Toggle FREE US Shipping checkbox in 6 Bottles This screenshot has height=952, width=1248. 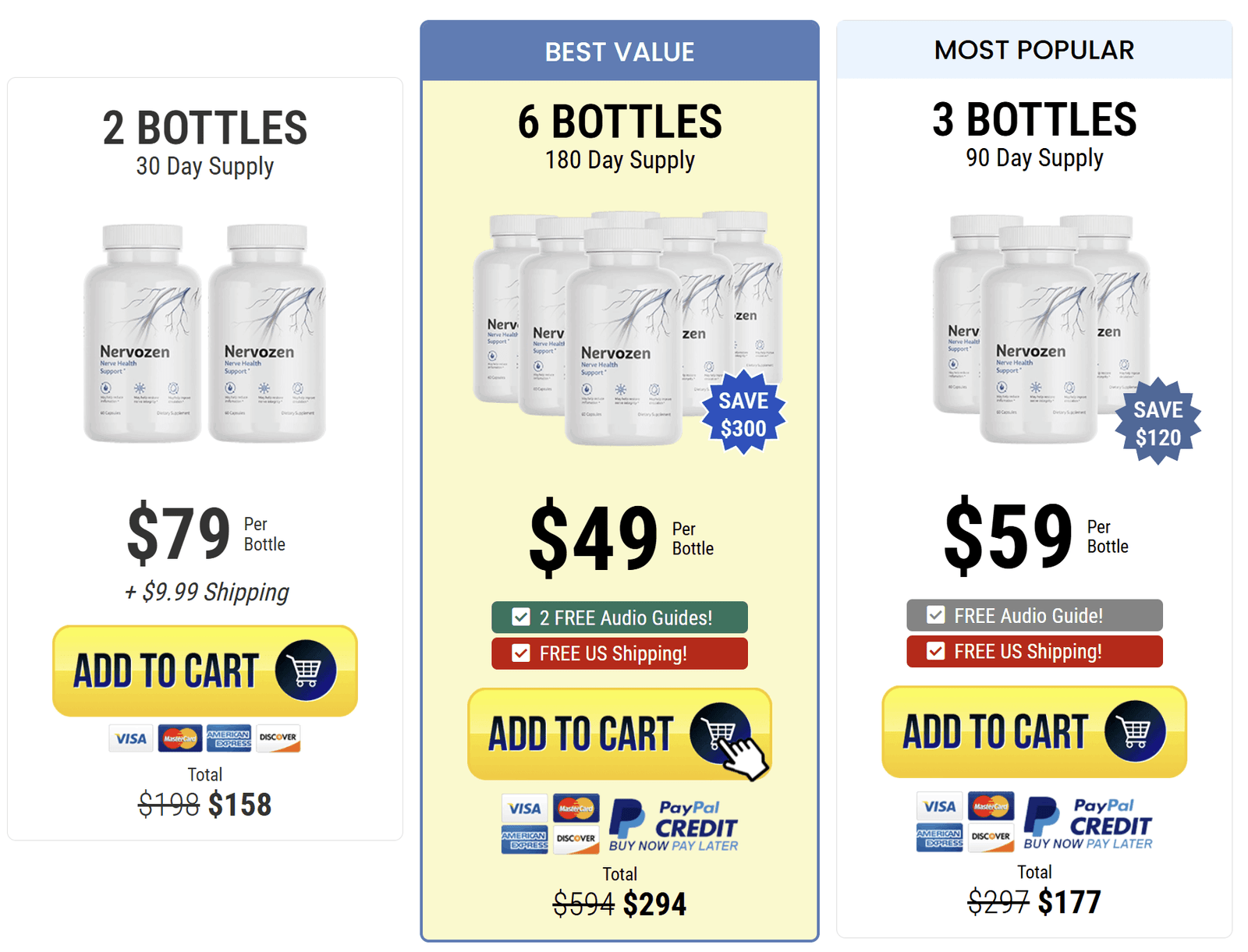tap(521, 653)
